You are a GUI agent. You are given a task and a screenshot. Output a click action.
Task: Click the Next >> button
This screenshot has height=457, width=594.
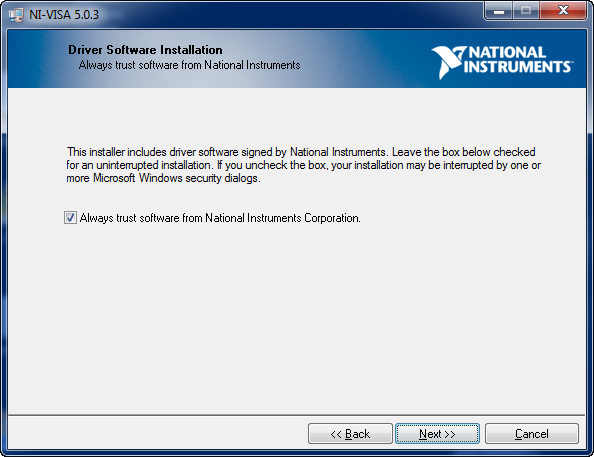tap(437, 434)
